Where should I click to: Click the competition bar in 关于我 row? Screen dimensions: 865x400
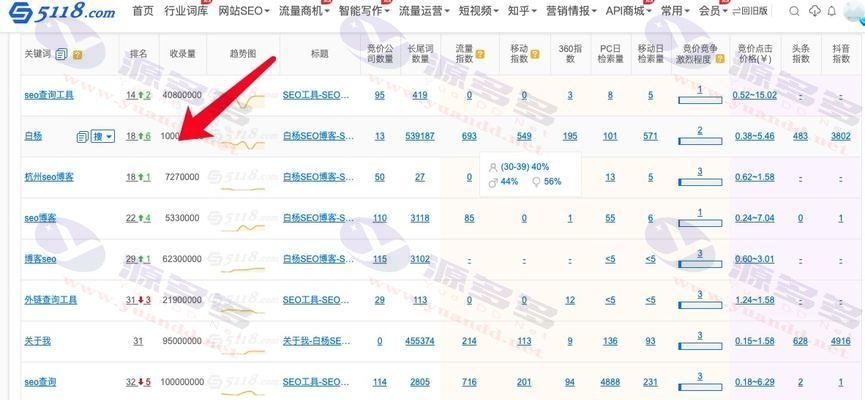700,346
